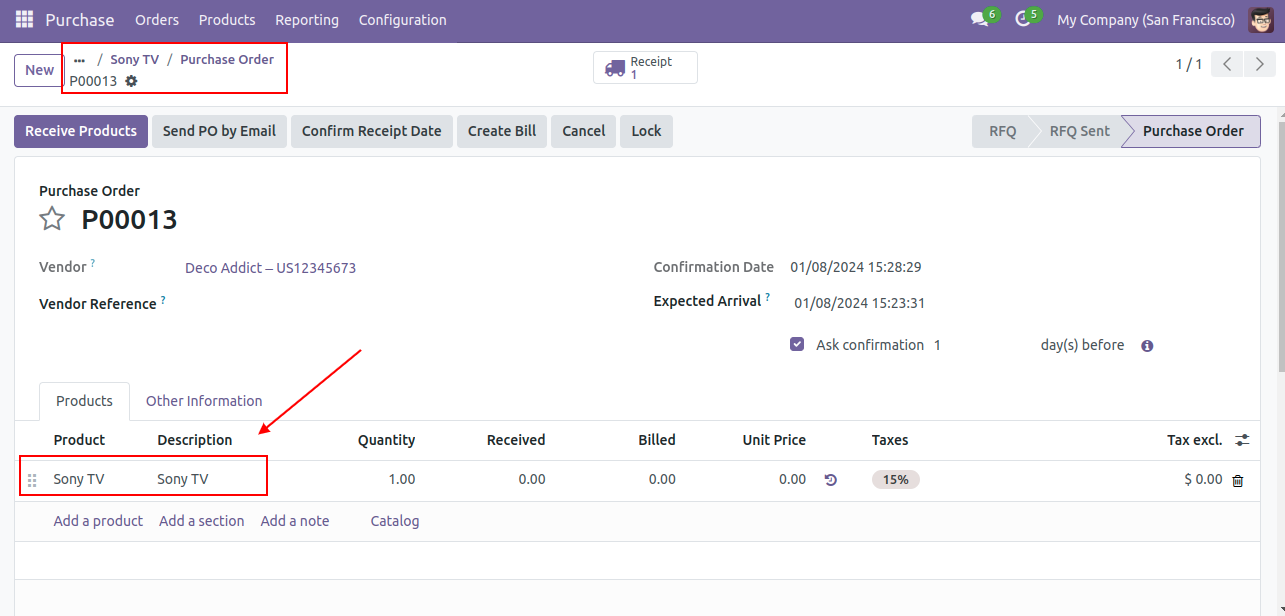The width and height of the screenshot is (1285, 616).
Task: Click the Sony TV description cell
Action: coord(183,480)
